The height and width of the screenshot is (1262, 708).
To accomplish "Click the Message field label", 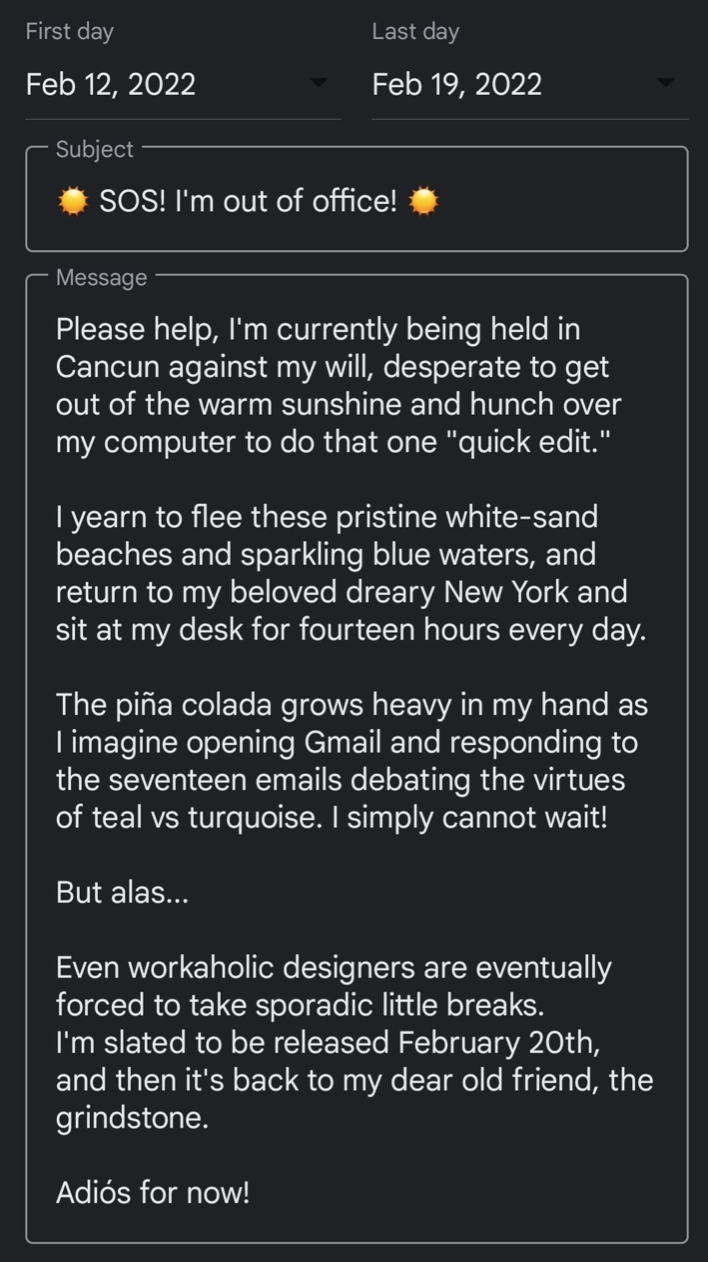I will point(101,277).
